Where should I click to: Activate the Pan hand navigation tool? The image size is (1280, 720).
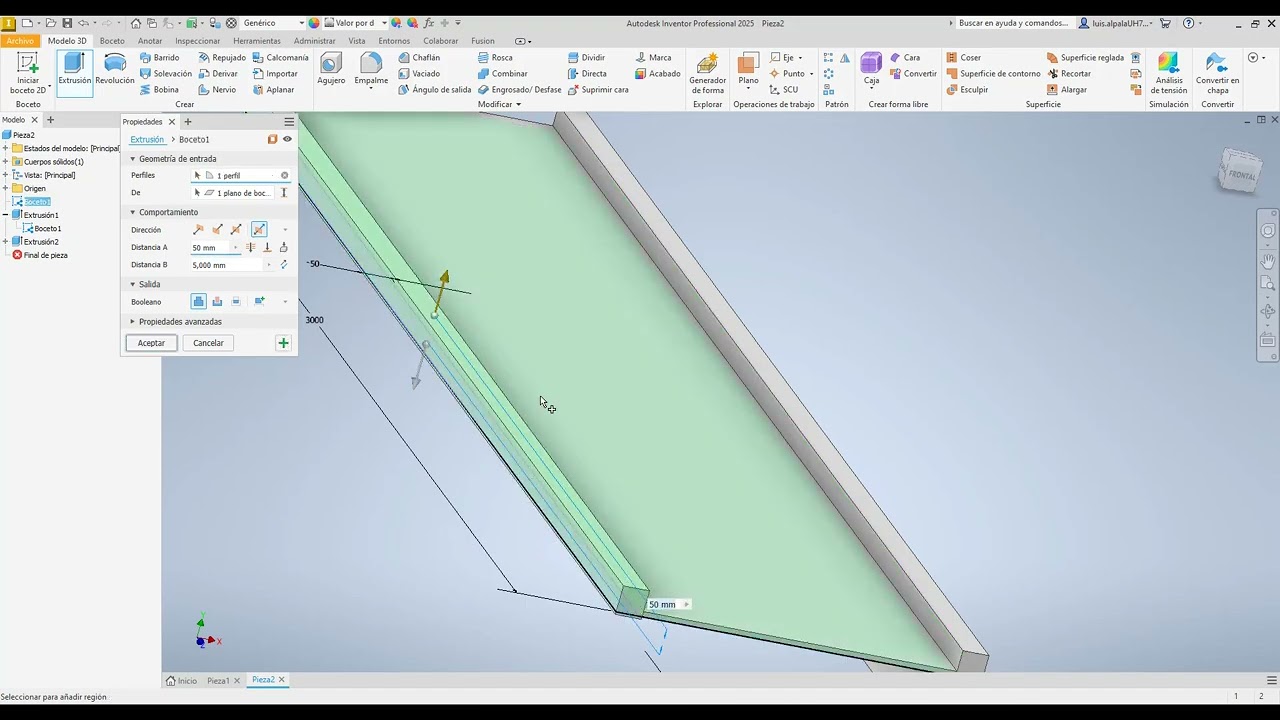click(x=1268, y=261)
